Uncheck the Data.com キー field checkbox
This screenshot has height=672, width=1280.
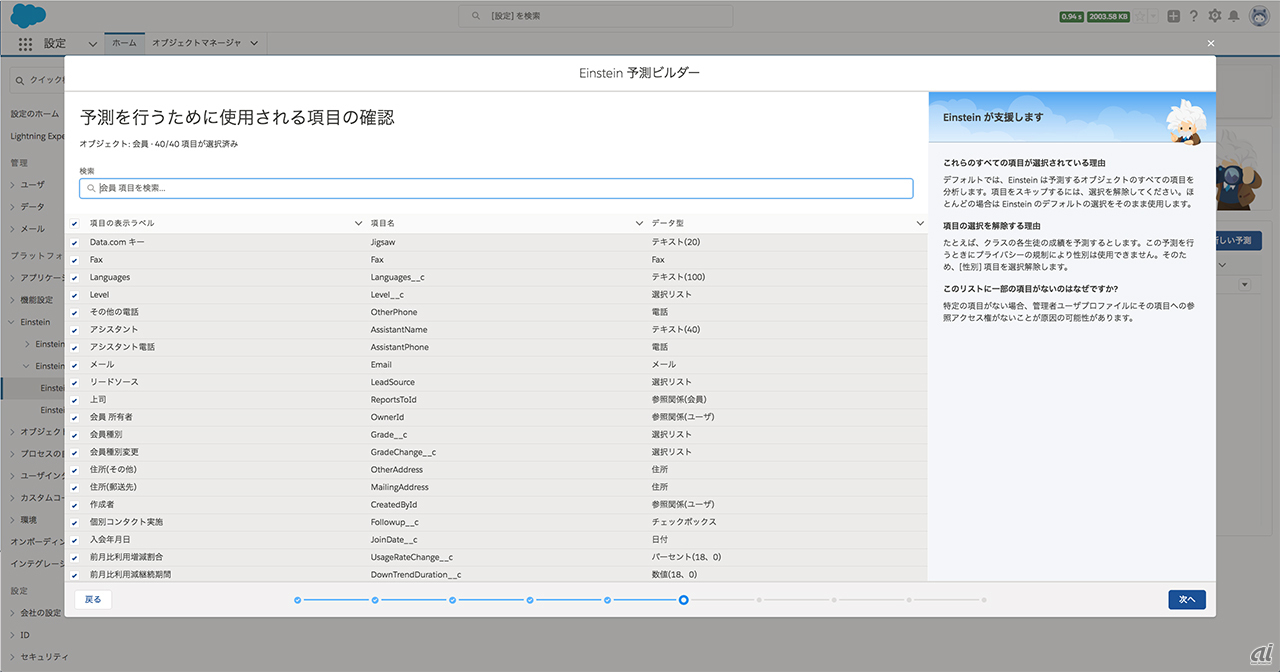click(x=75, y=243)
